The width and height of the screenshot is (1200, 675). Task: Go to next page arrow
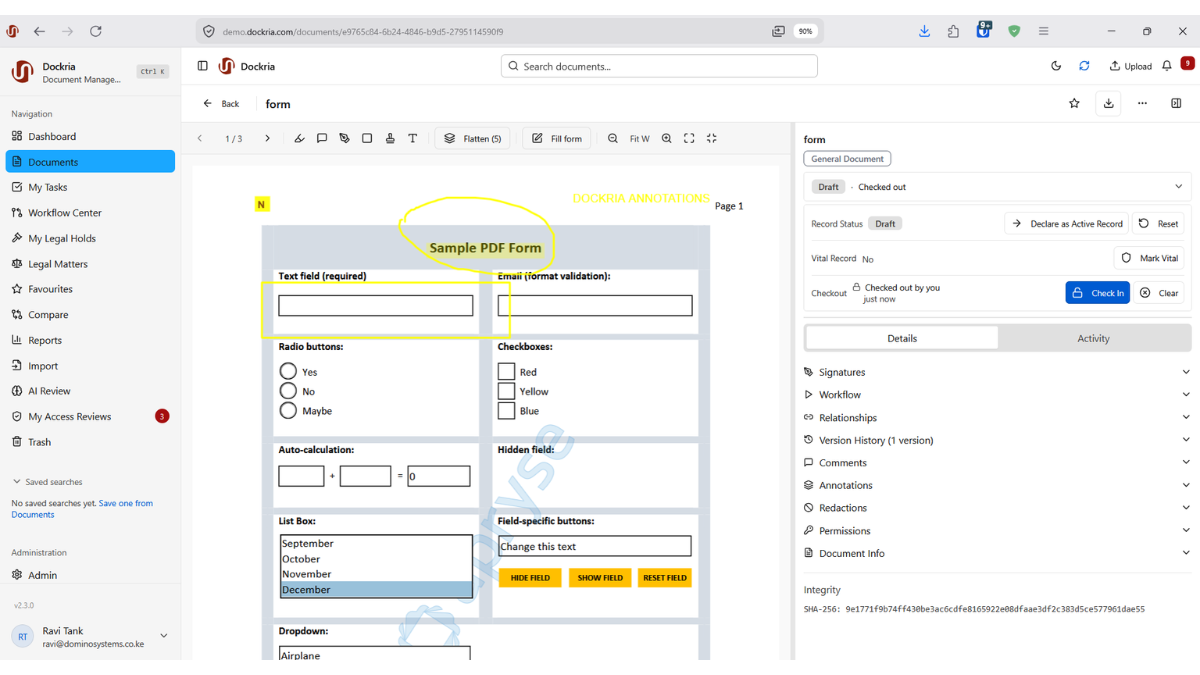(x=267, y=139)
